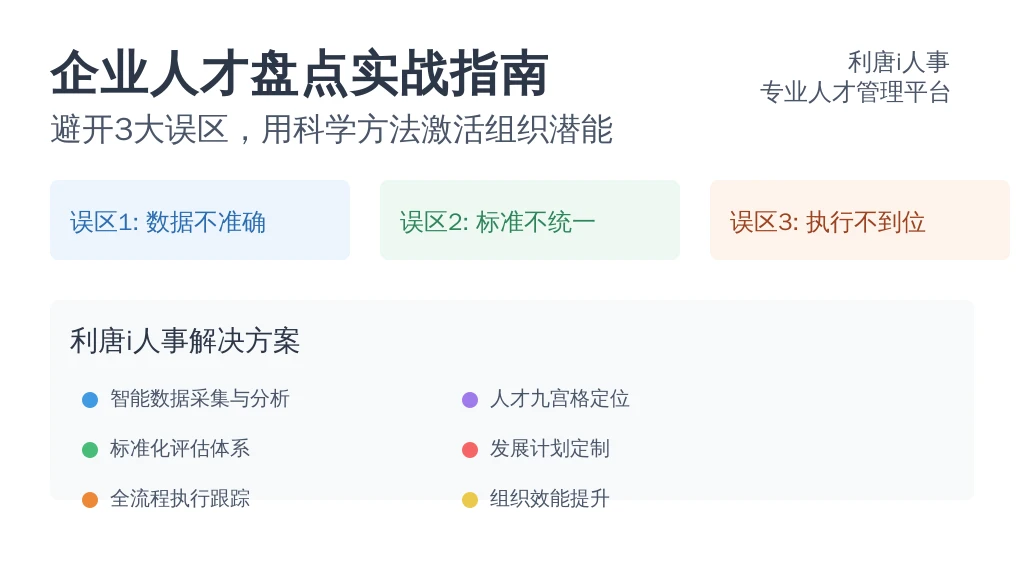The width and height of the screenshot is (1024, 576).
Task: Click the subtitle 避开3大误区，用科学方法激活组织潜能
Action: tap(332, 129)
